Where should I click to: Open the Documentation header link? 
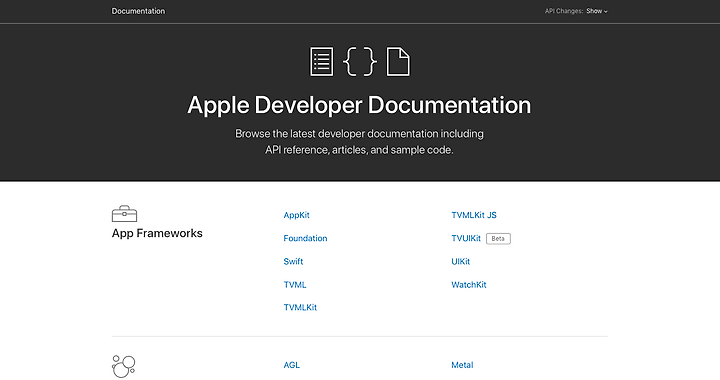138,11
